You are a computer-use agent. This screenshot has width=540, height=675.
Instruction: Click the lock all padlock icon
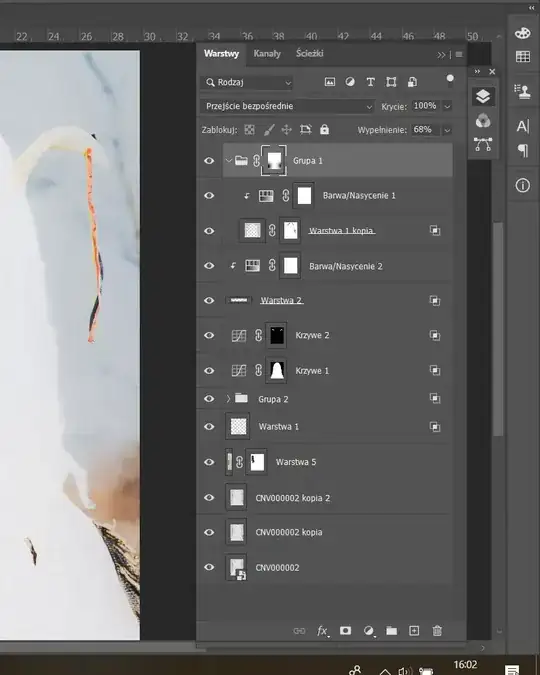pyautogui.click(x=324, y=129)
